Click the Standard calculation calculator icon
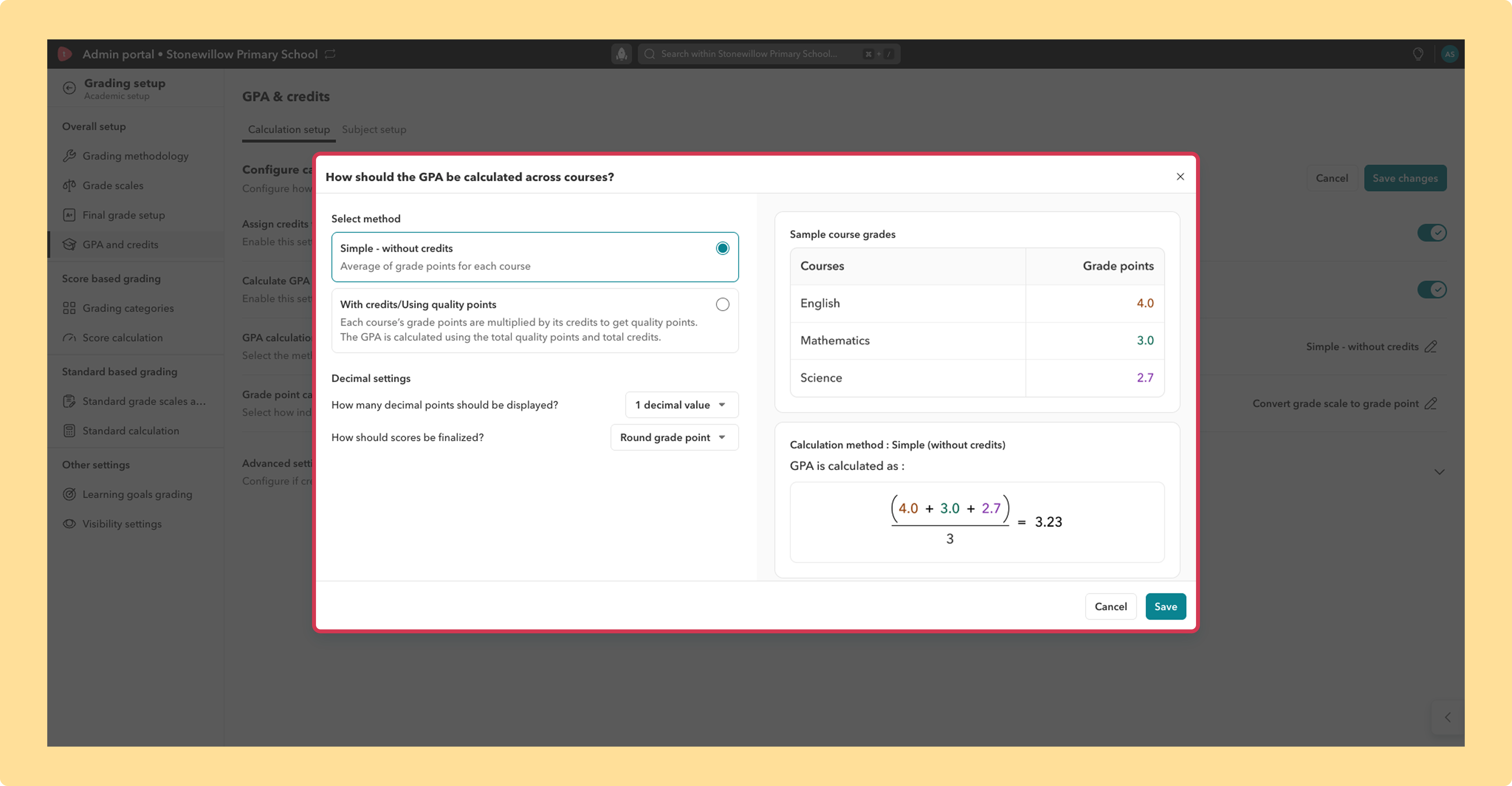 tap(69, 431)
